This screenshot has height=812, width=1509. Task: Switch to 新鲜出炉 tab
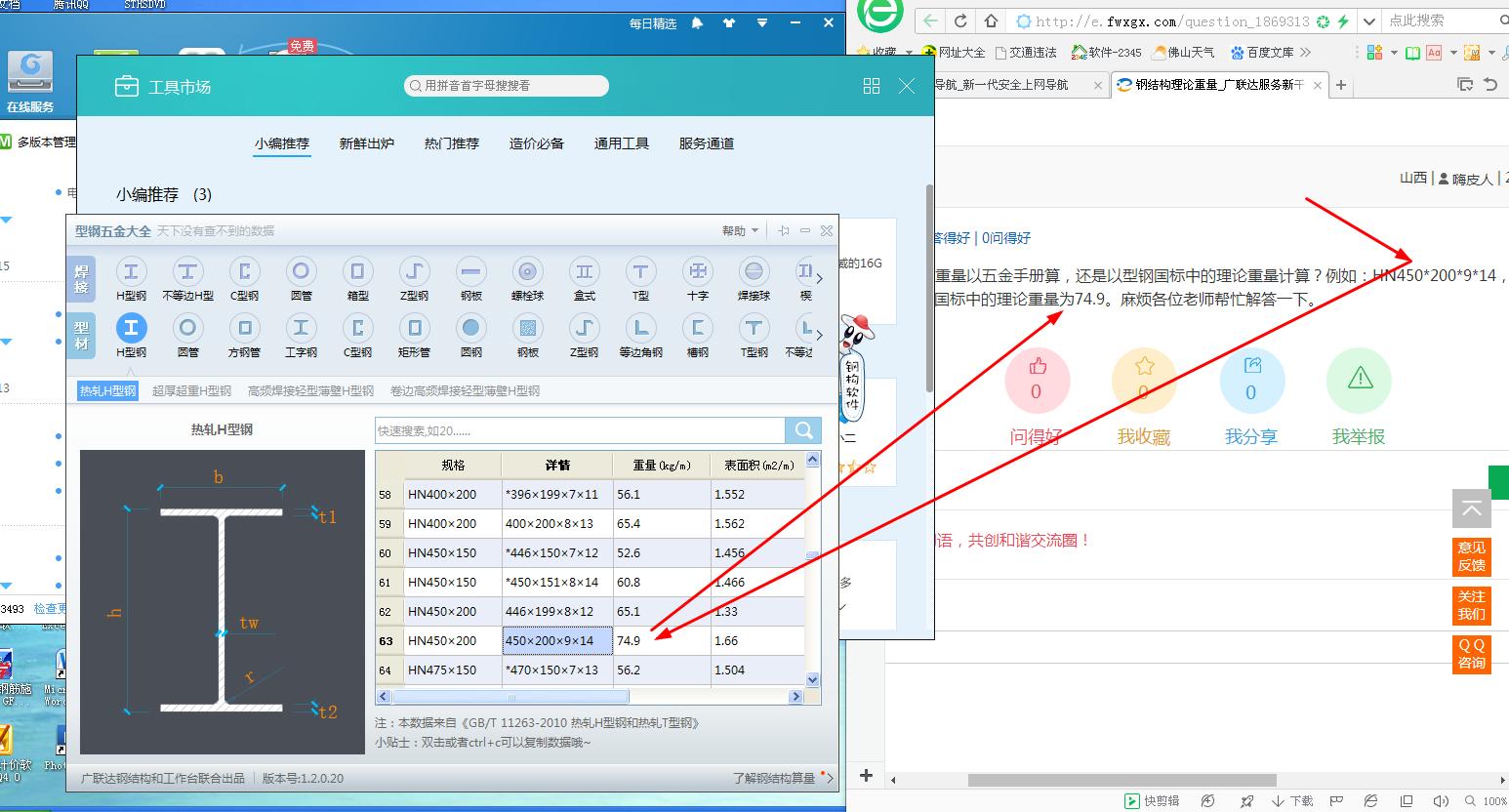pyautogui.click(x=366, y=143)
